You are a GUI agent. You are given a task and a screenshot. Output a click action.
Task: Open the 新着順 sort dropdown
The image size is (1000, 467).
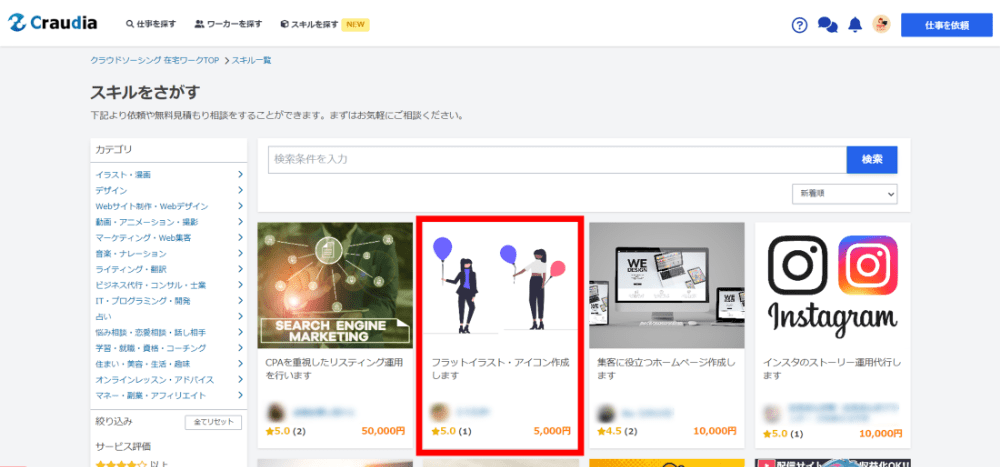(844, 194)
